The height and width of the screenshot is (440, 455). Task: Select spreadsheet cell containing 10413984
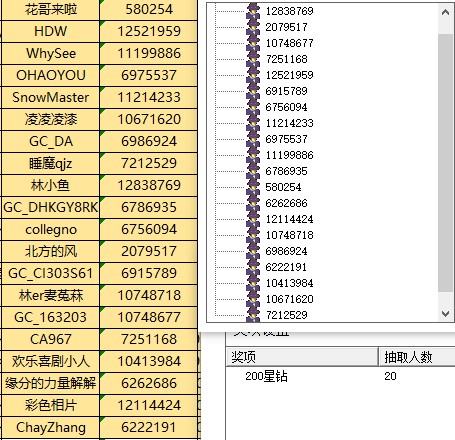click(x=149, y=361)
